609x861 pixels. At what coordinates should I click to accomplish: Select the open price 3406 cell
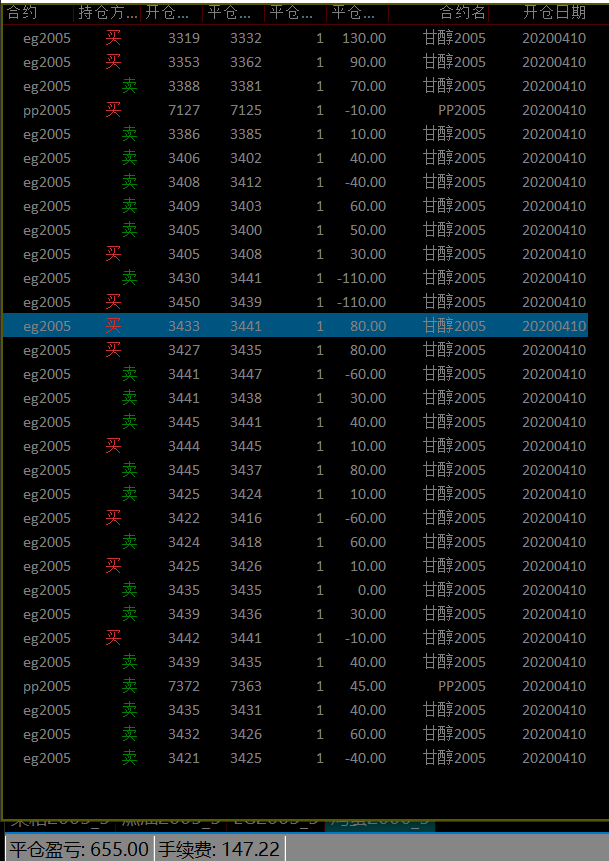[x=184, y=158]
